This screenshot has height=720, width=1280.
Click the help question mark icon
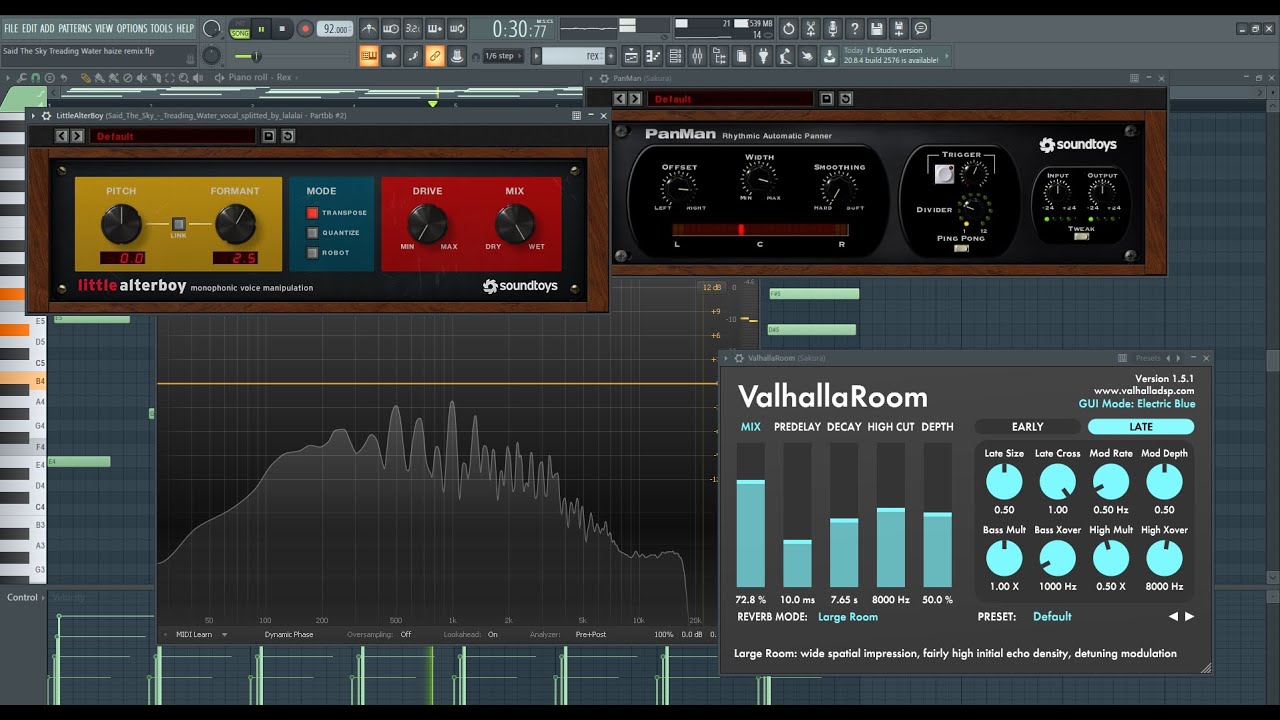click(855, 29)
